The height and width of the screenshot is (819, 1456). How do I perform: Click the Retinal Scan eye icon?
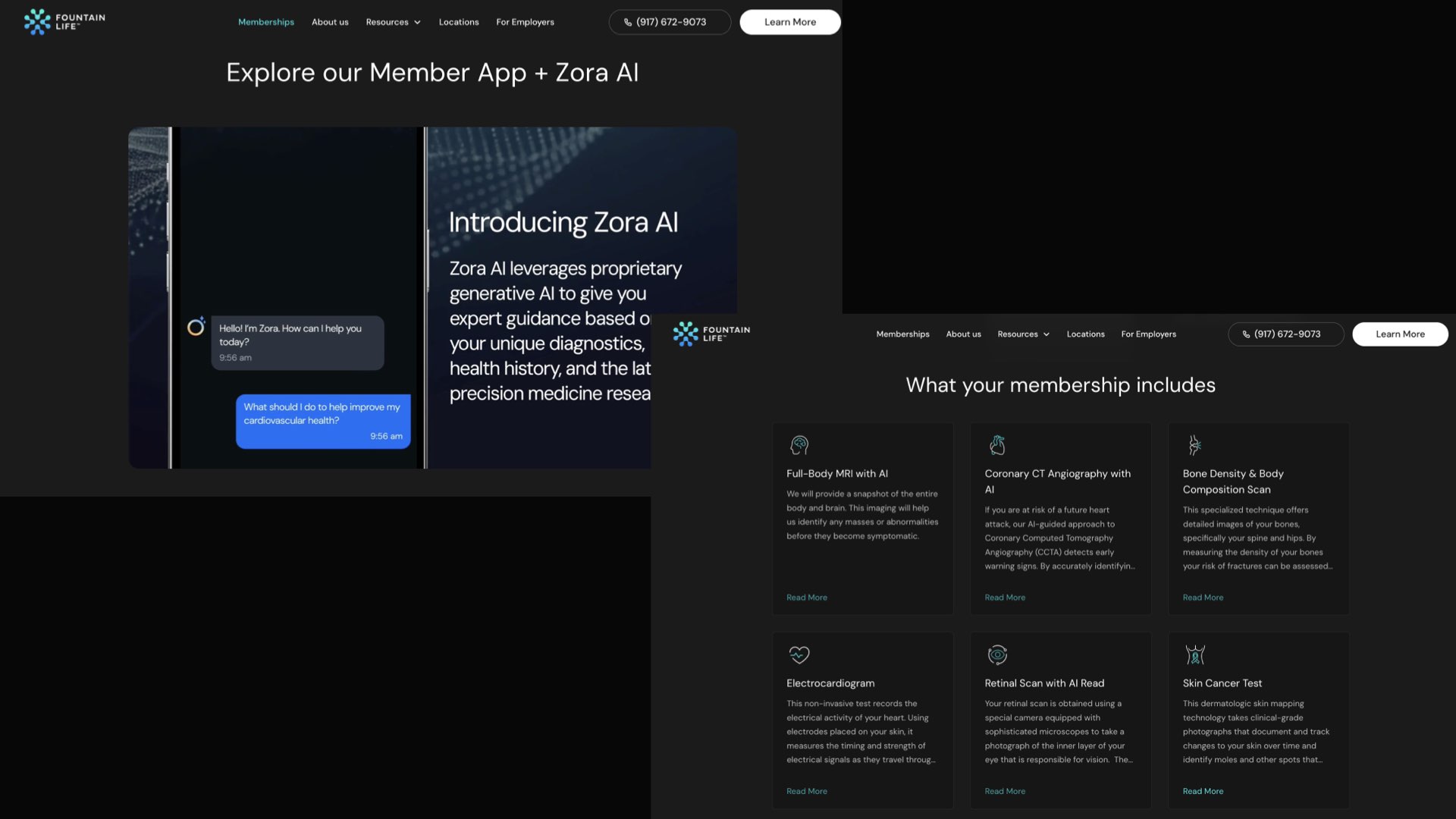tap(997, 654)
